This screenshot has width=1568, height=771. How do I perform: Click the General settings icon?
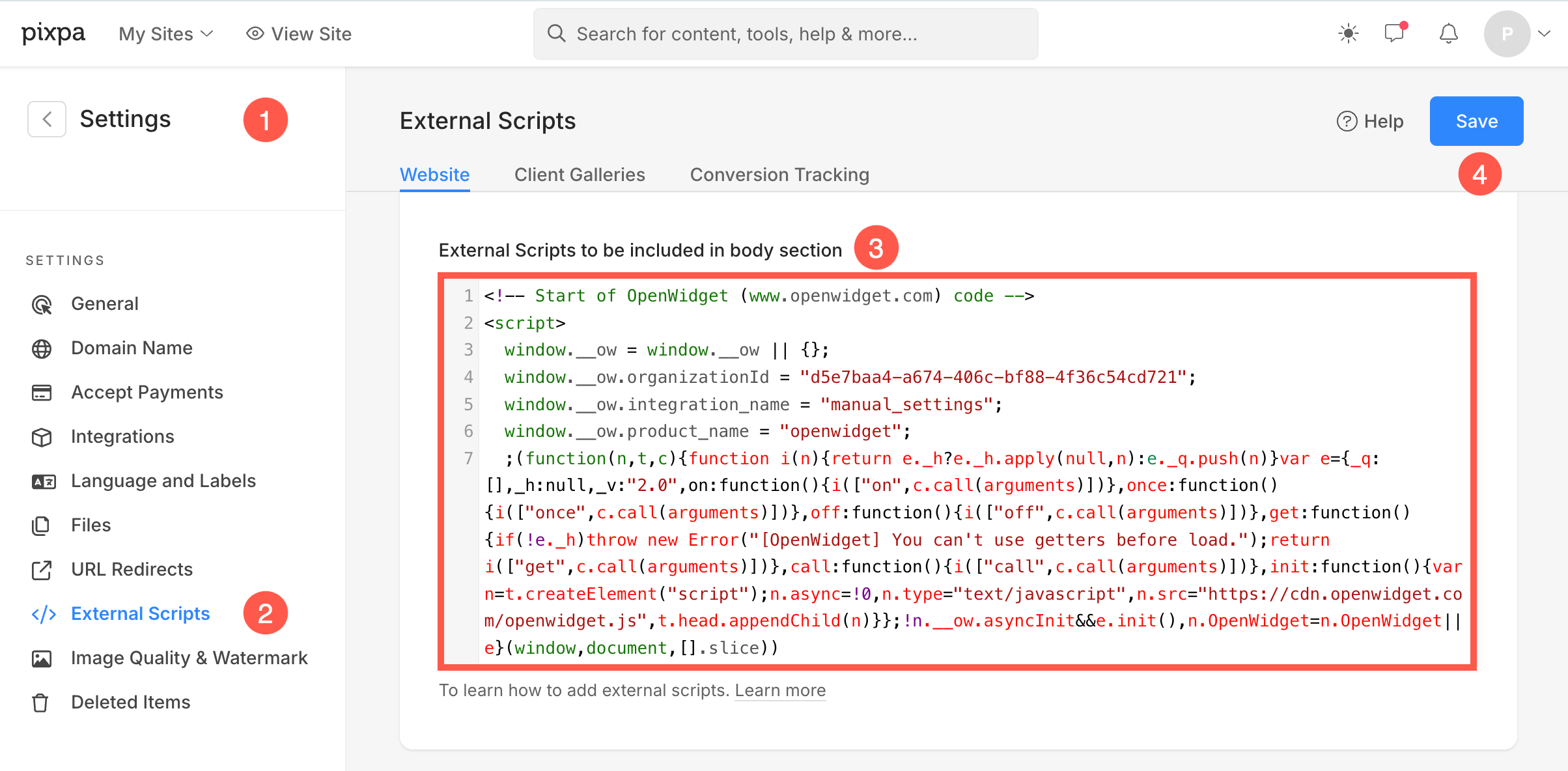click(42, 304)
